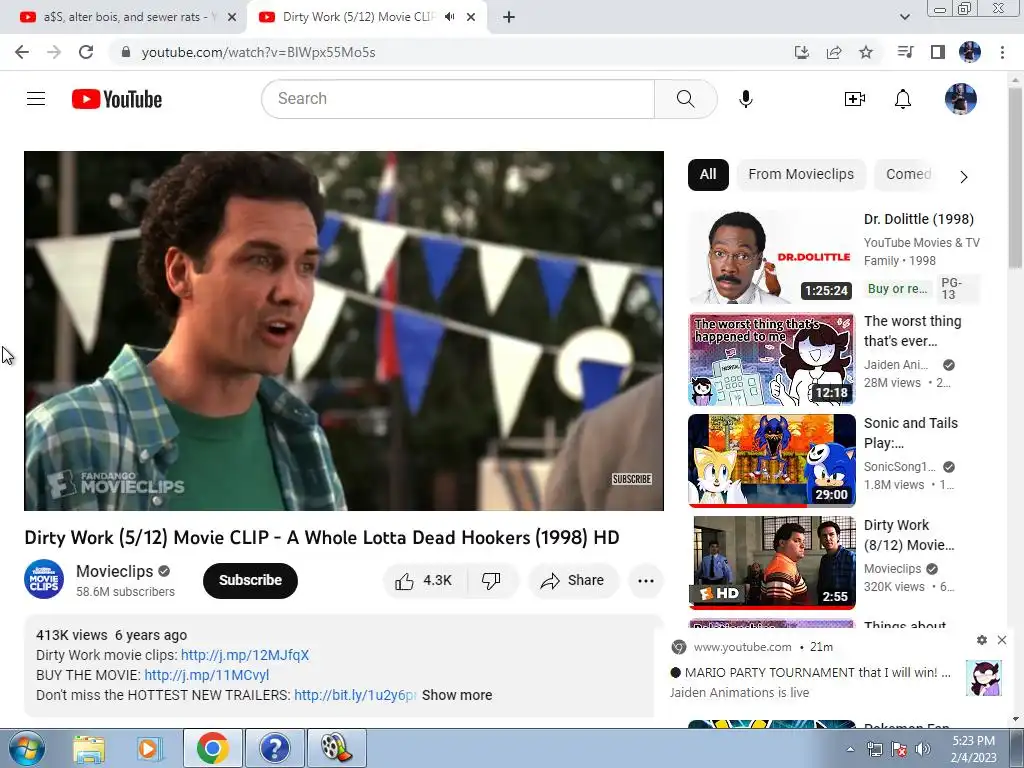The image size is (1024, 768).
Task: Open BUY THE MOVIE link j.mp/11MCvyl
Action: coord(206,675)
